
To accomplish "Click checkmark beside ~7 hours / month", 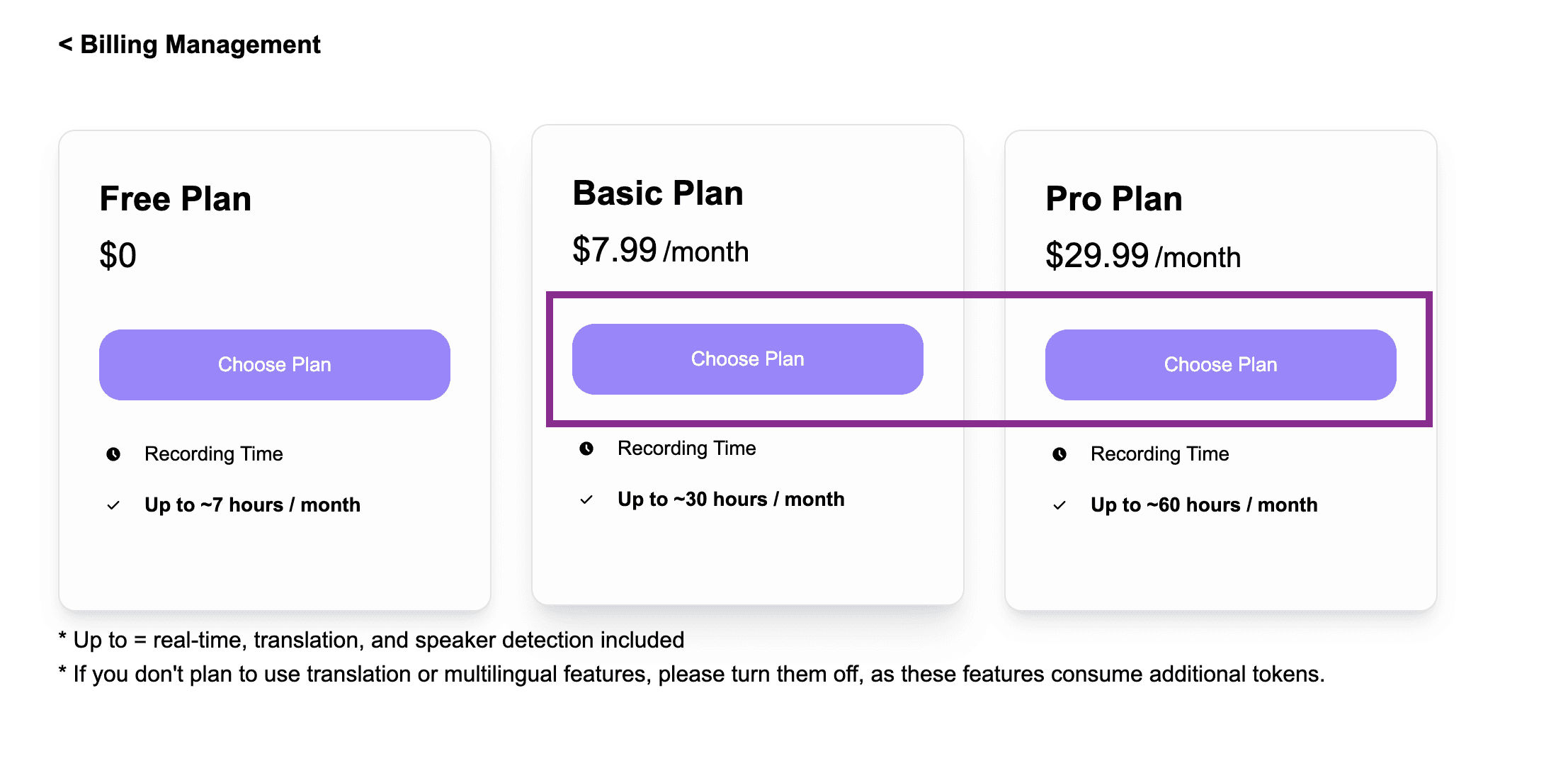I will 113,505.
